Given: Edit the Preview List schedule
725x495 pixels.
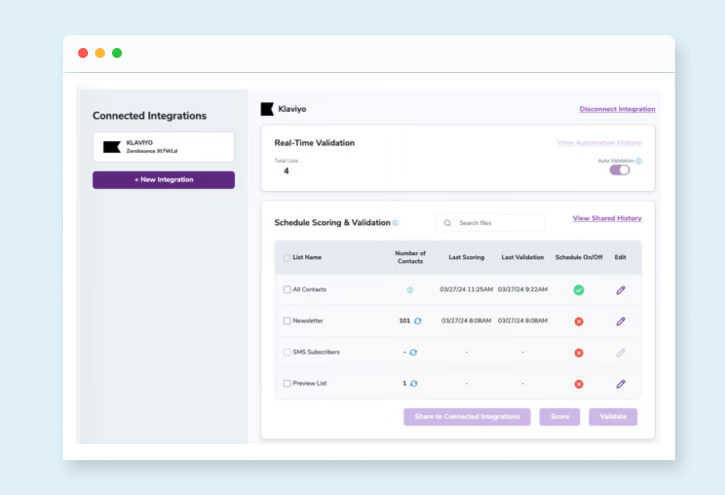Looking at the screenshot, I should (x=621, y=384).
